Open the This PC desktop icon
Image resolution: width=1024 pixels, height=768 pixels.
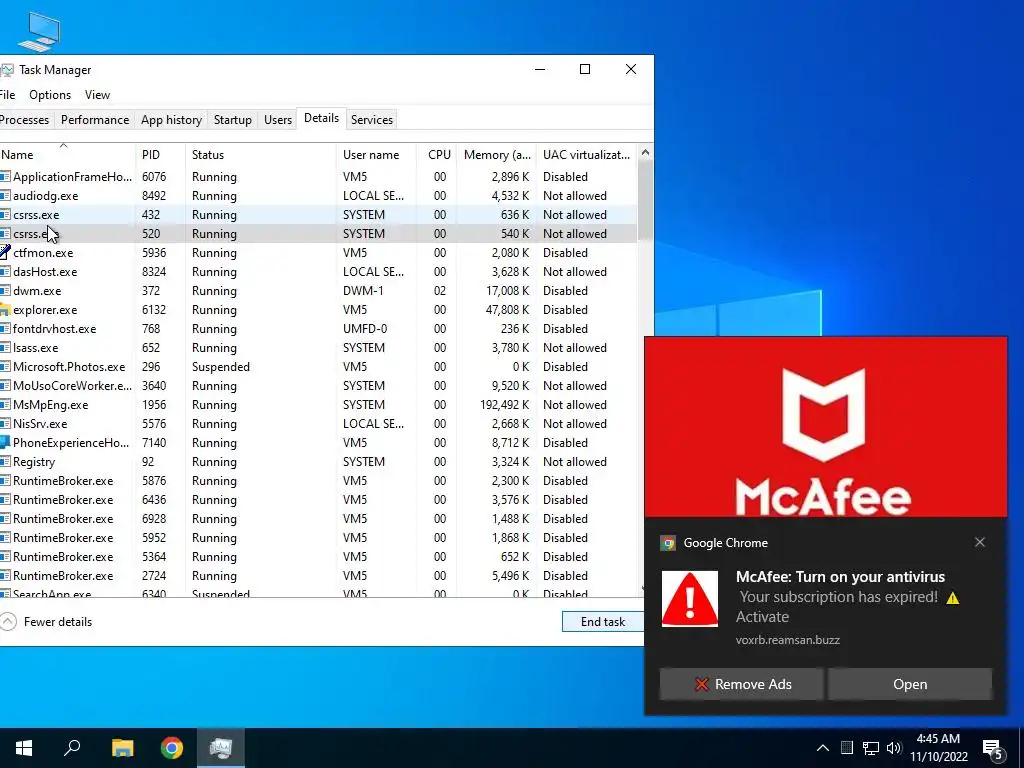click(39, 31)
